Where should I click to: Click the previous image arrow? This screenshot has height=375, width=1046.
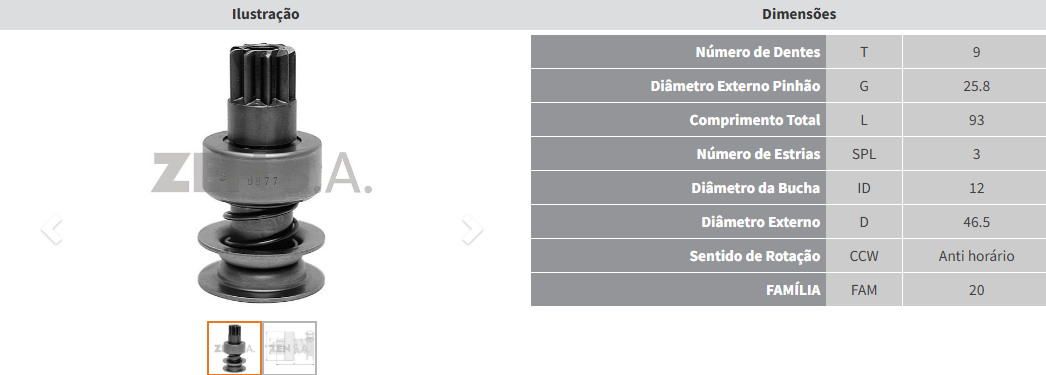51,230
